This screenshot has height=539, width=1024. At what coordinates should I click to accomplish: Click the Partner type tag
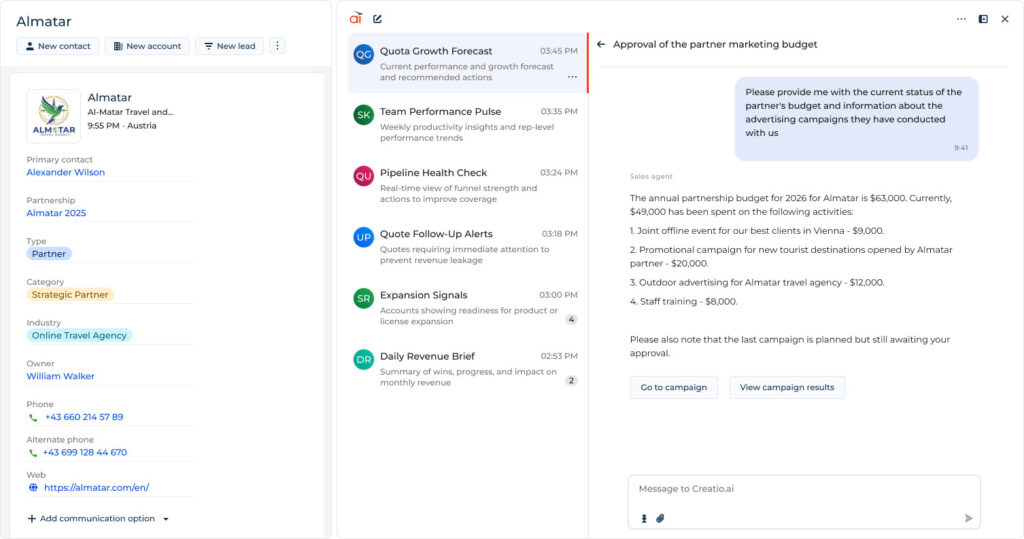tap(49, 253)
